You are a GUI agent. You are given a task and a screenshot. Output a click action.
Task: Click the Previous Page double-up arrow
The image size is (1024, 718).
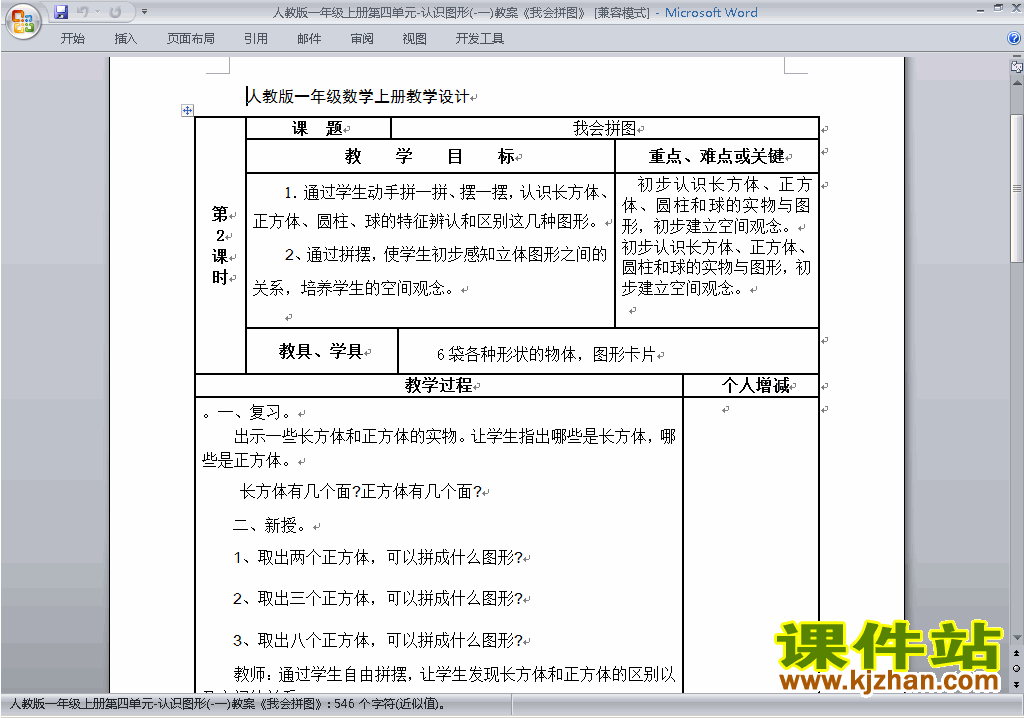[x=1017, y=653]
